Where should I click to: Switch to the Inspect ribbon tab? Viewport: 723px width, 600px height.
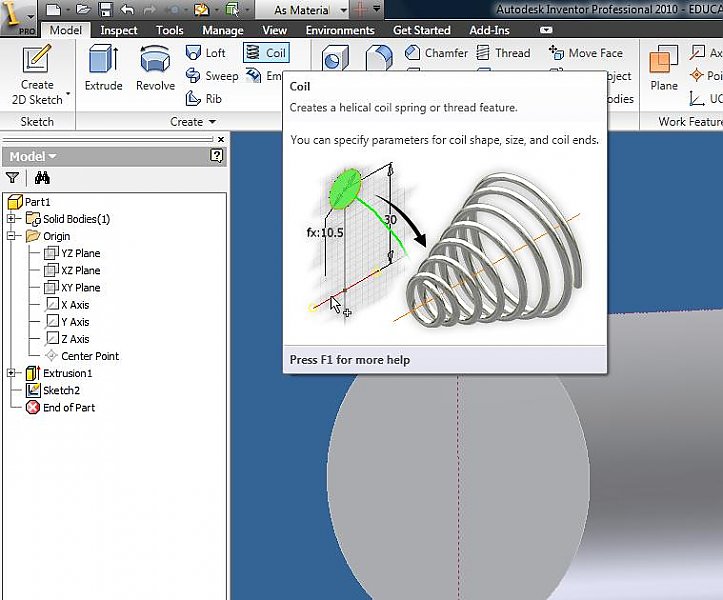click(119, 30)
